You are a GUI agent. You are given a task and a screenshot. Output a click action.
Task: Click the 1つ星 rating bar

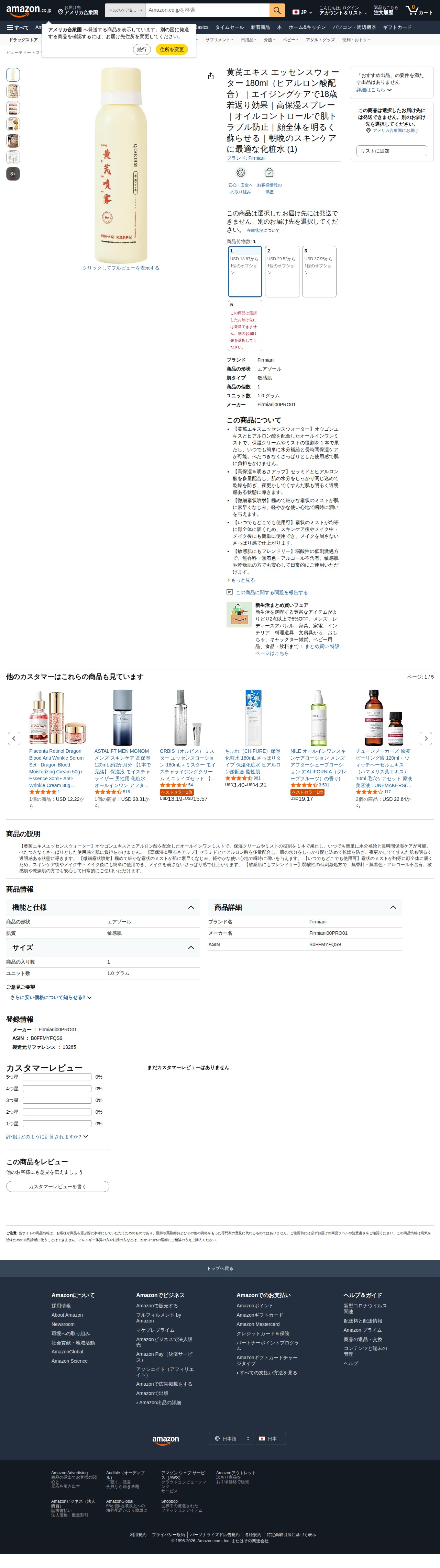coord(57,1124)
